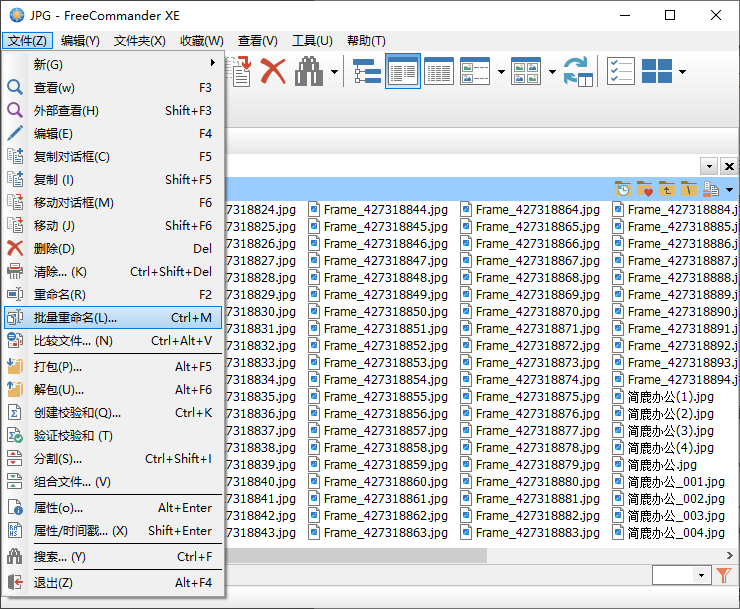Expand the 新(G) submenu arrow
Image resolution: width=740 pixels, height=609 pixels.
213,64
